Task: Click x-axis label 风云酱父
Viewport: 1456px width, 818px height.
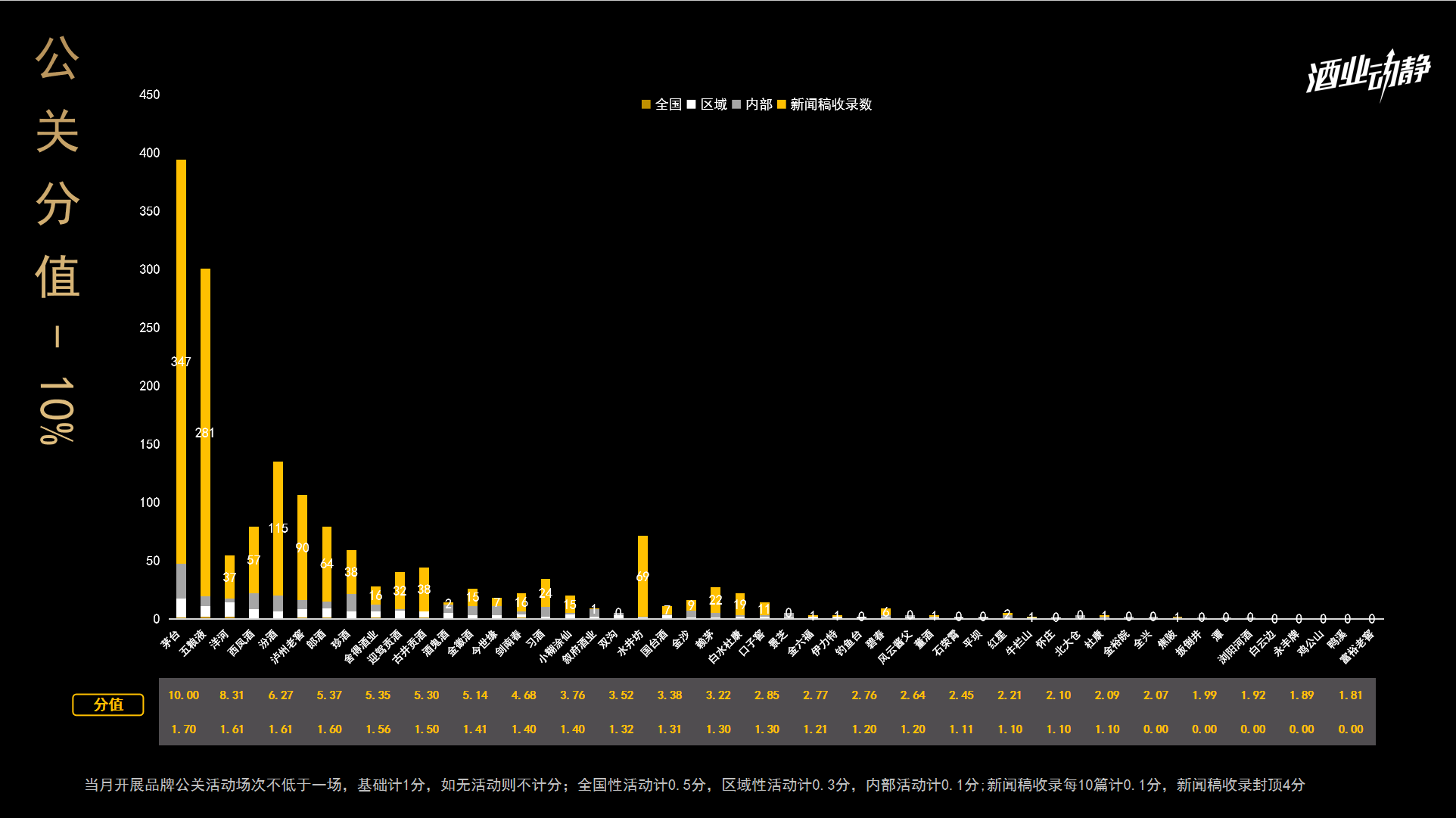Action: [894, 646]
